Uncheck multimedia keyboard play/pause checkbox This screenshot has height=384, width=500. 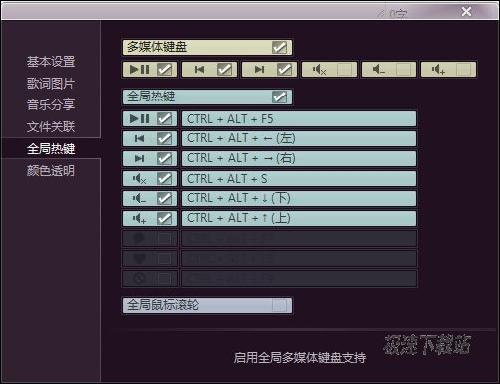pos(164,70)
